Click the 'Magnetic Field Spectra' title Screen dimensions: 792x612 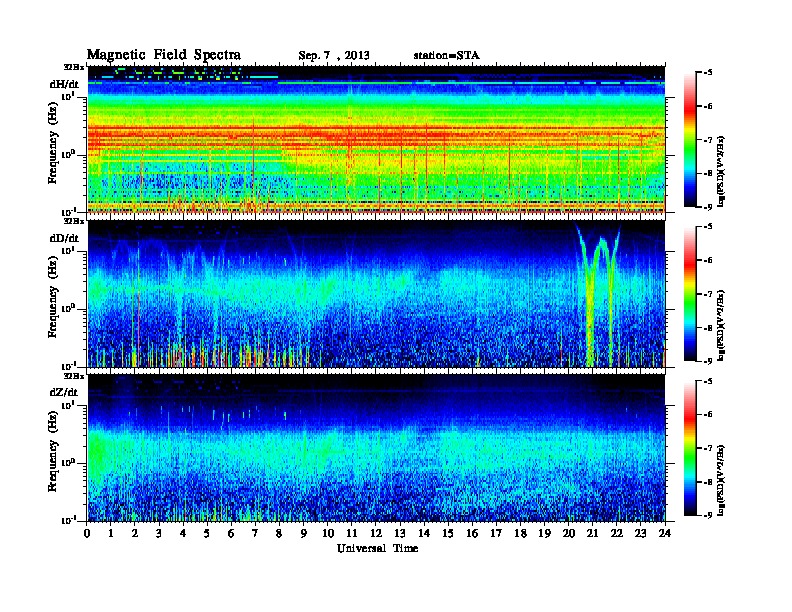click(x=164, y=55)
